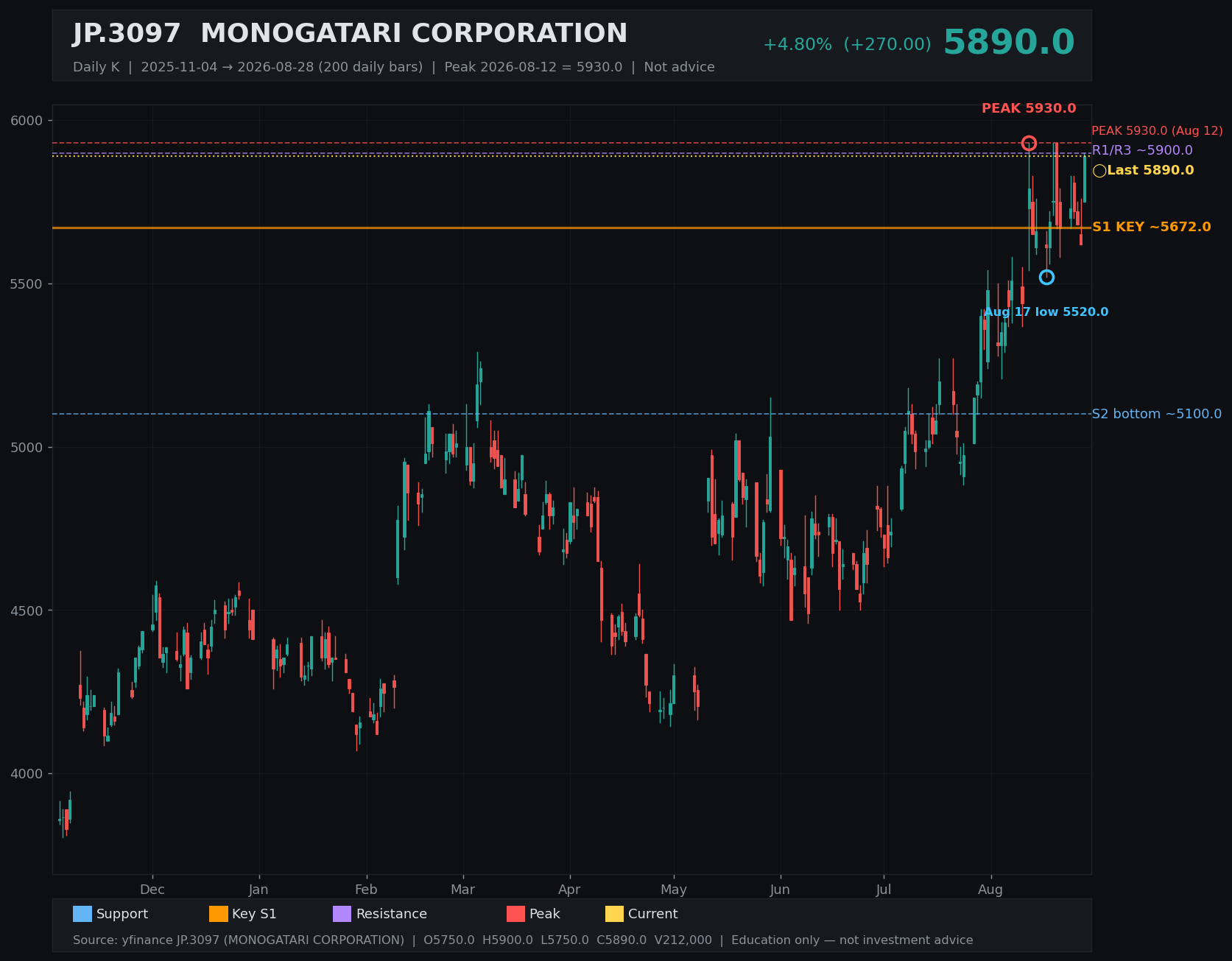Viewport: 1232px width, 961px height.
Task: Click the Feb x-axis month label
Action: coord(366,890)
